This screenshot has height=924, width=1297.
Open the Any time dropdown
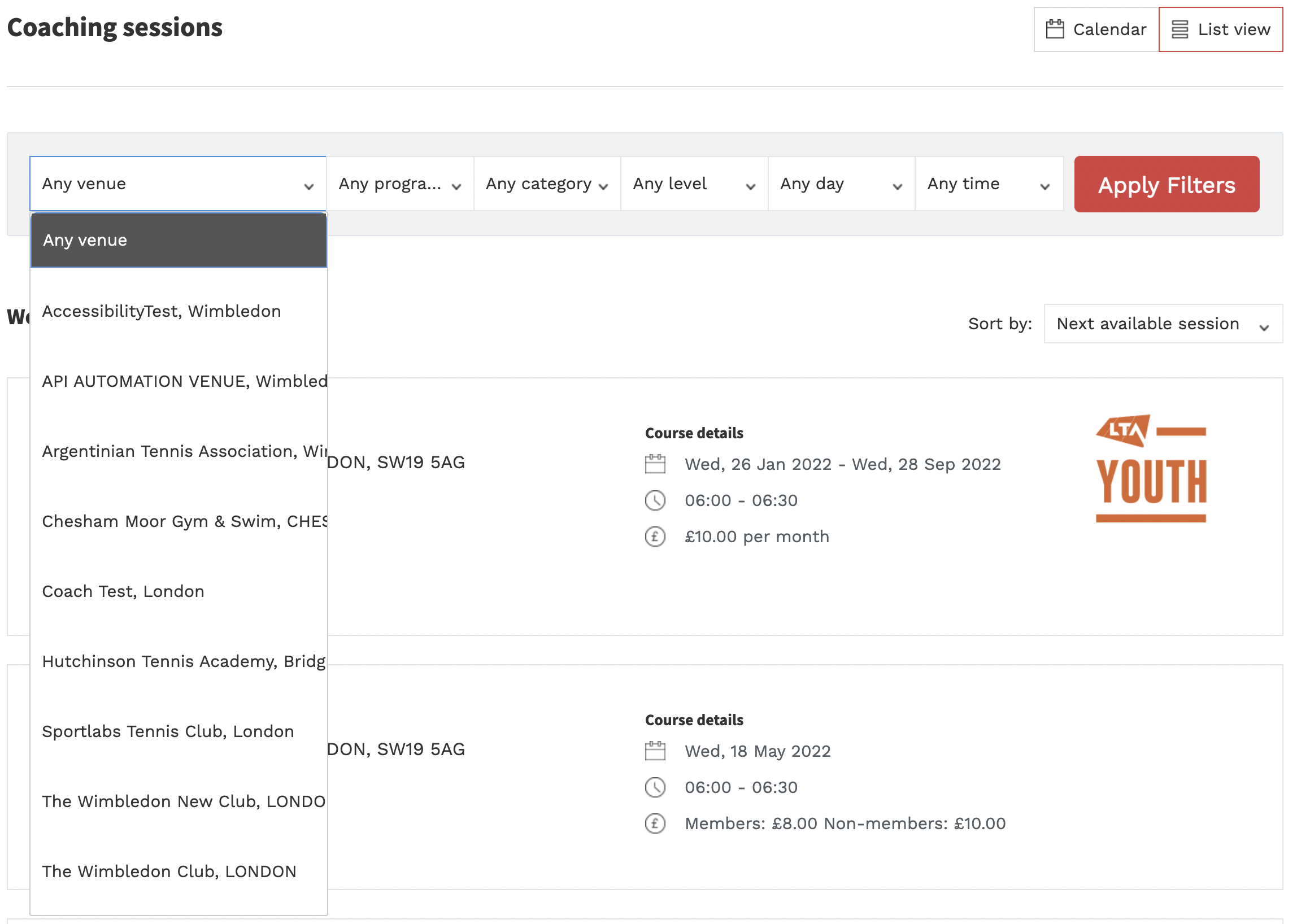coord(988,184)
